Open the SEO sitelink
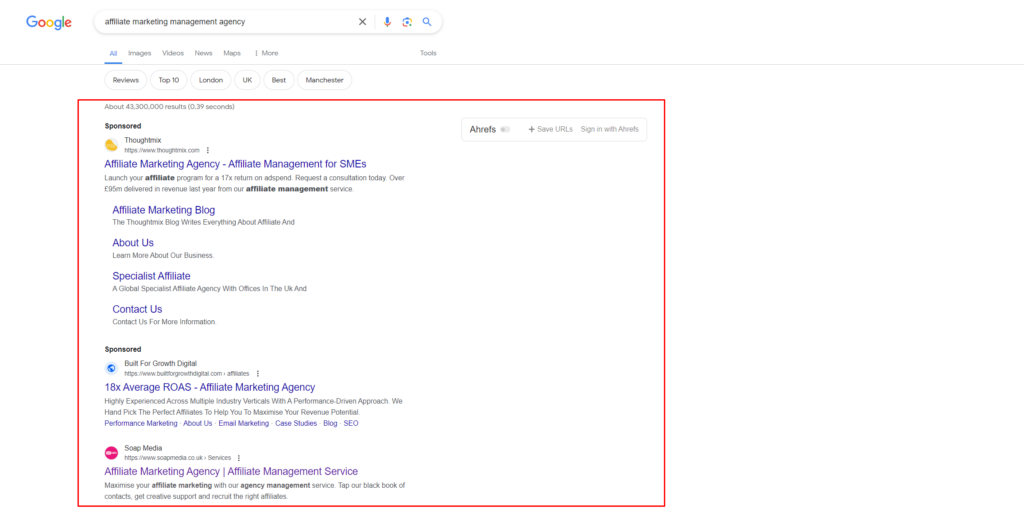Screen dimensions: 1024x513 (x=351, y=423)
